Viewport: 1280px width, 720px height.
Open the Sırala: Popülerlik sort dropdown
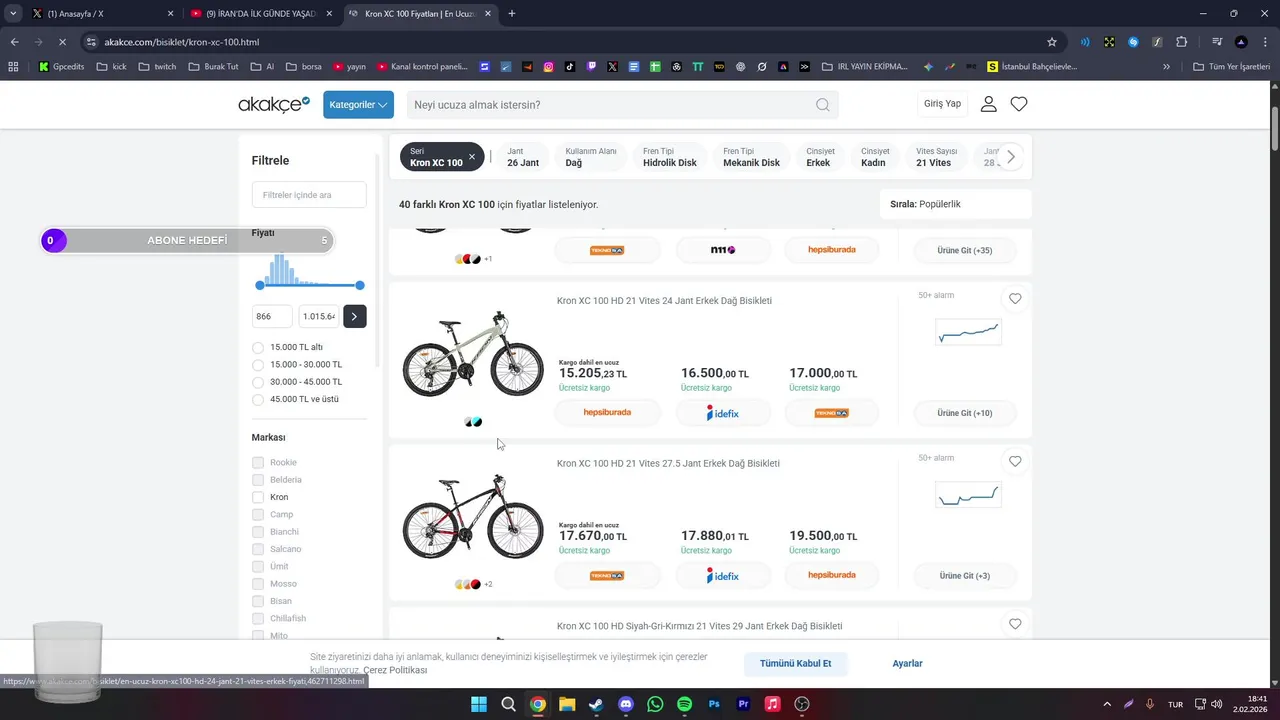(x=955, y=204)
